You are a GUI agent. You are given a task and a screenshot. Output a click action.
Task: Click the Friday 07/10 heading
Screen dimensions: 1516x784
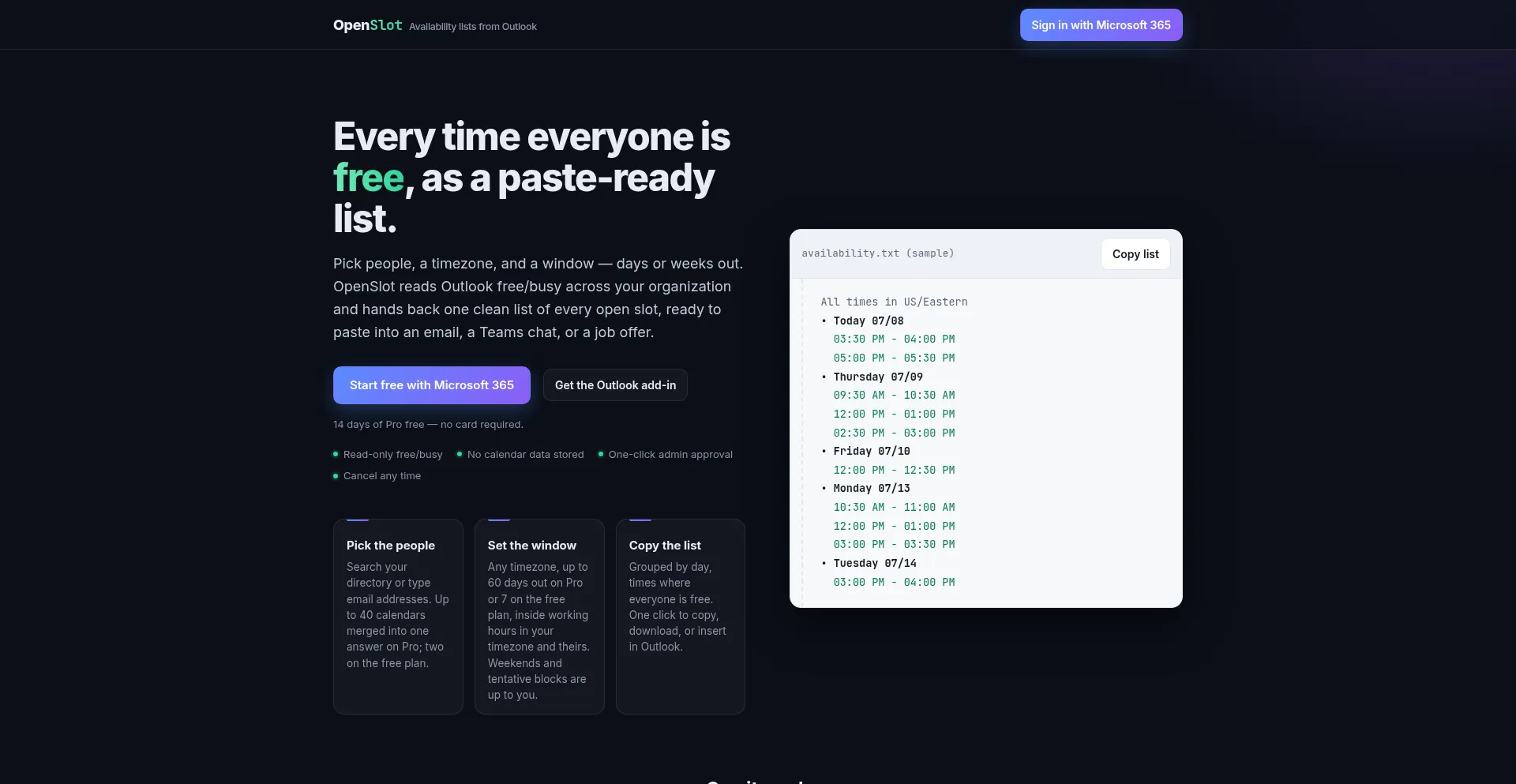point(872,452)
